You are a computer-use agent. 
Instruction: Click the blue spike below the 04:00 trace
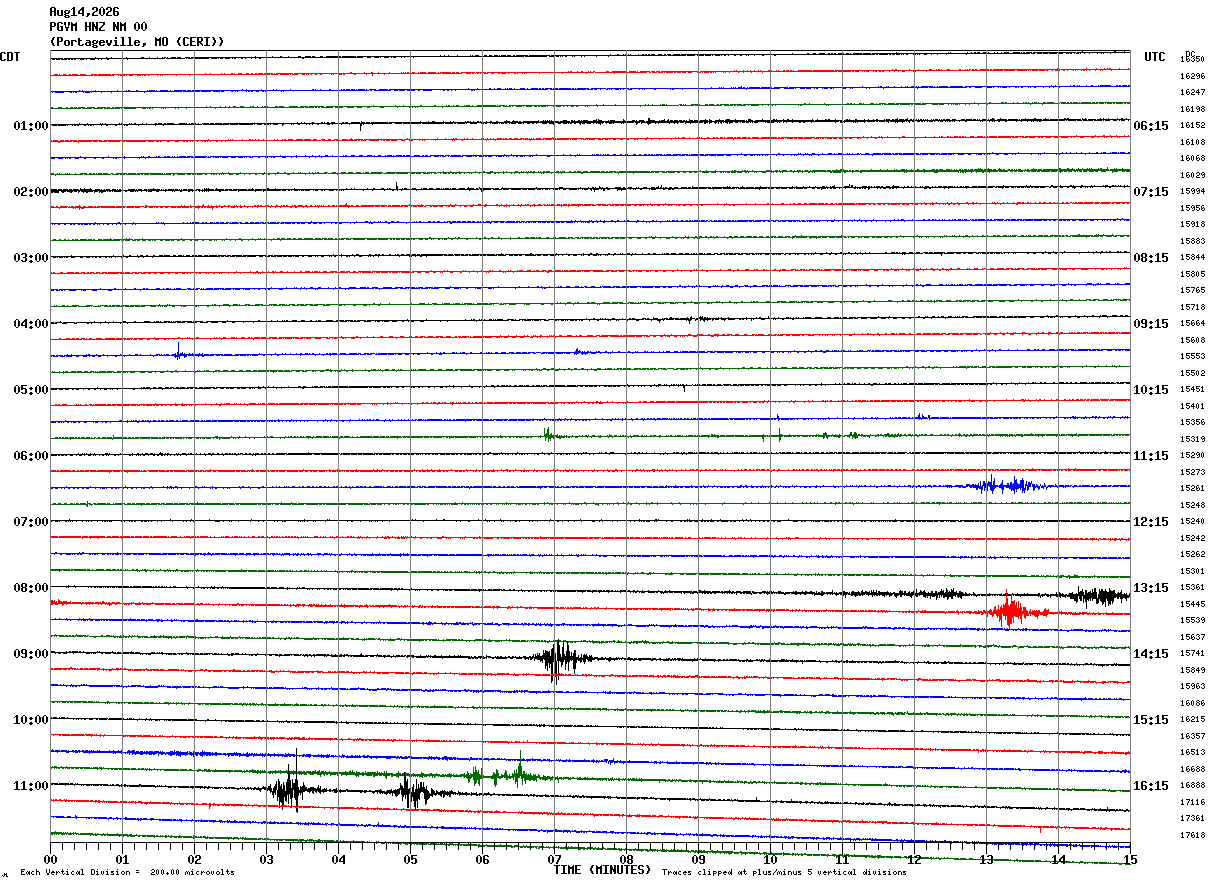click(178, 351)
